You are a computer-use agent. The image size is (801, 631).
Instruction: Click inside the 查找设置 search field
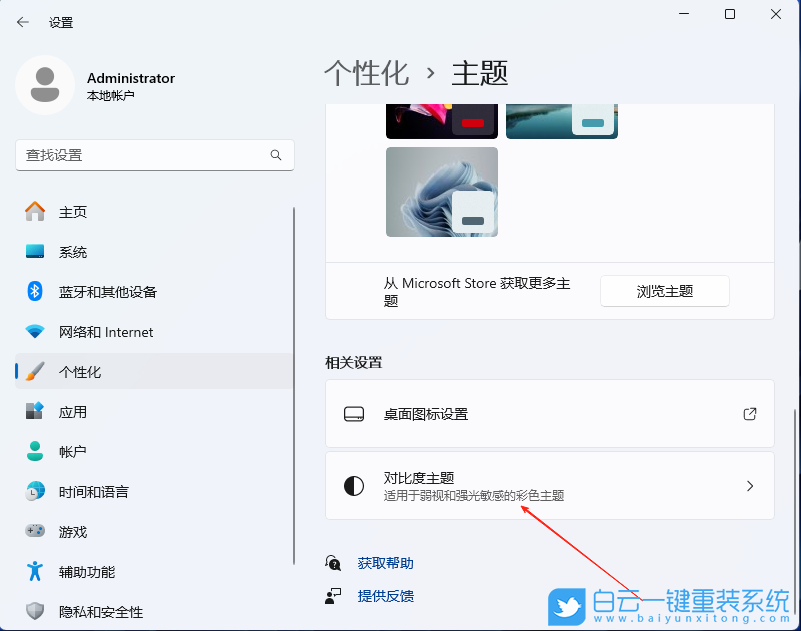point(155,155)
